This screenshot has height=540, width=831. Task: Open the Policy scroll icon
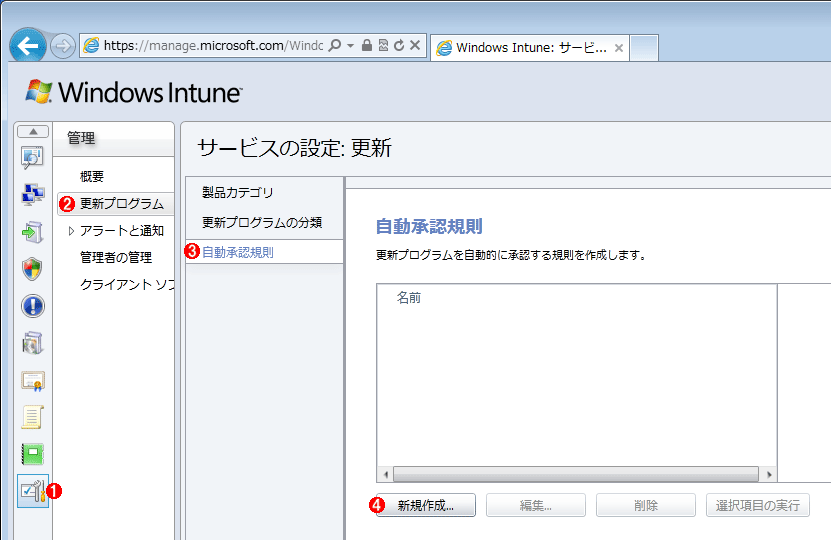(x=32, y=417)
